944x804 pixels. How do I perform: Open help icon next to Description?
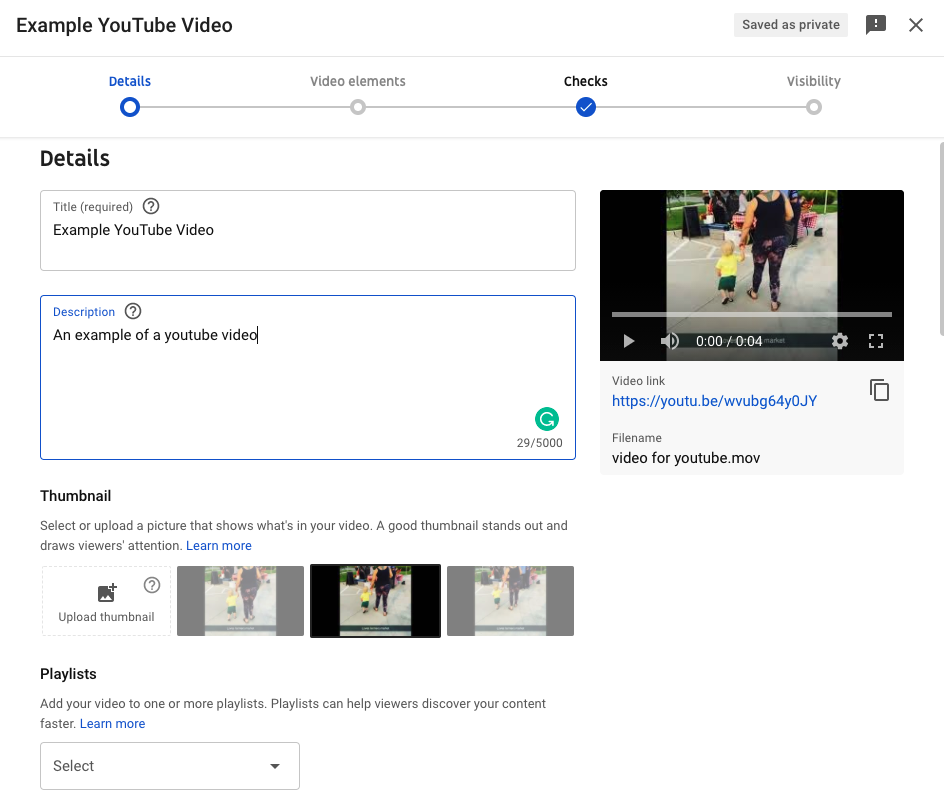tap(133, 311)
